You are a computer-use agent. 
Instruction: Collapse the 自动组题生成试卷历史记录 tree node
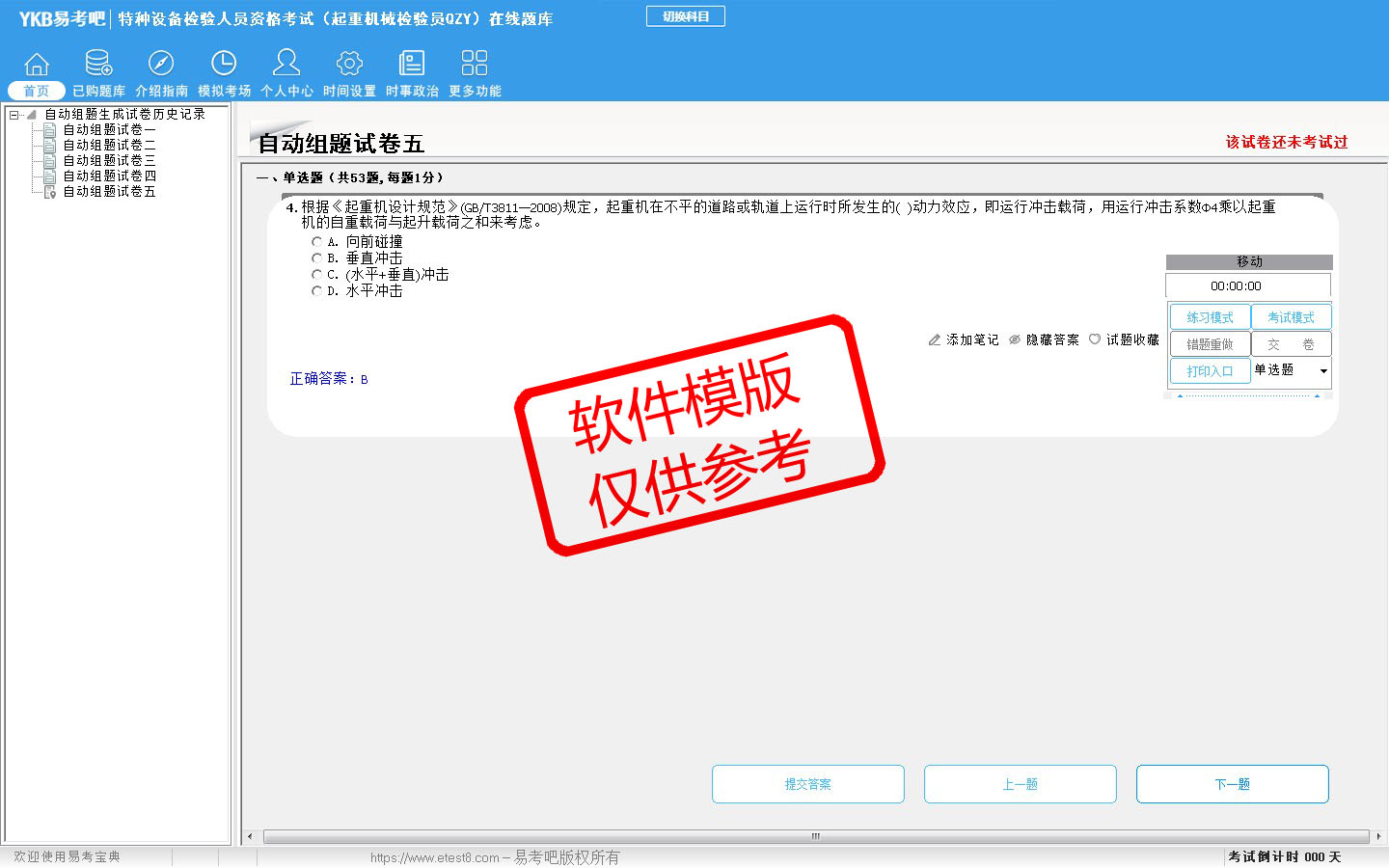(x=14, y=115)
